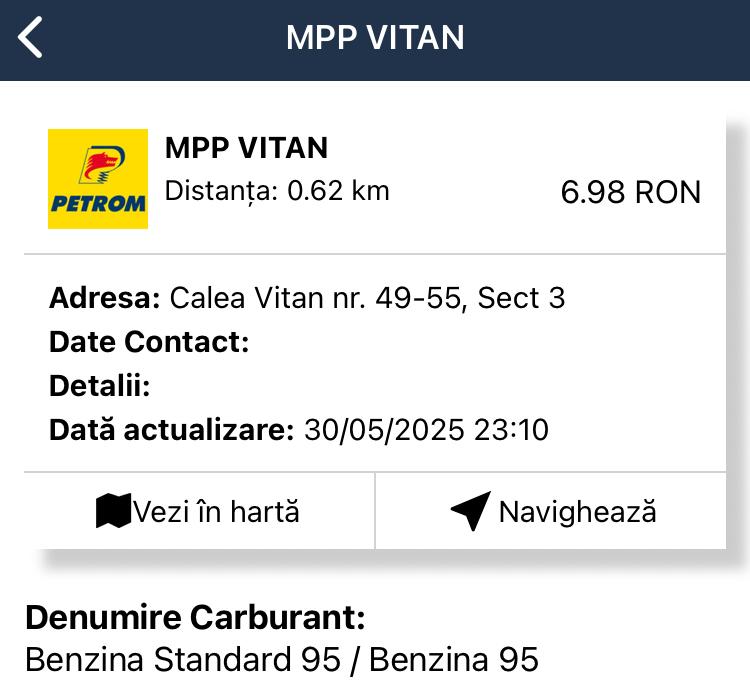The image size is (750, 697).
Task: Click the Petrom station logo
Action: (98, 179)
